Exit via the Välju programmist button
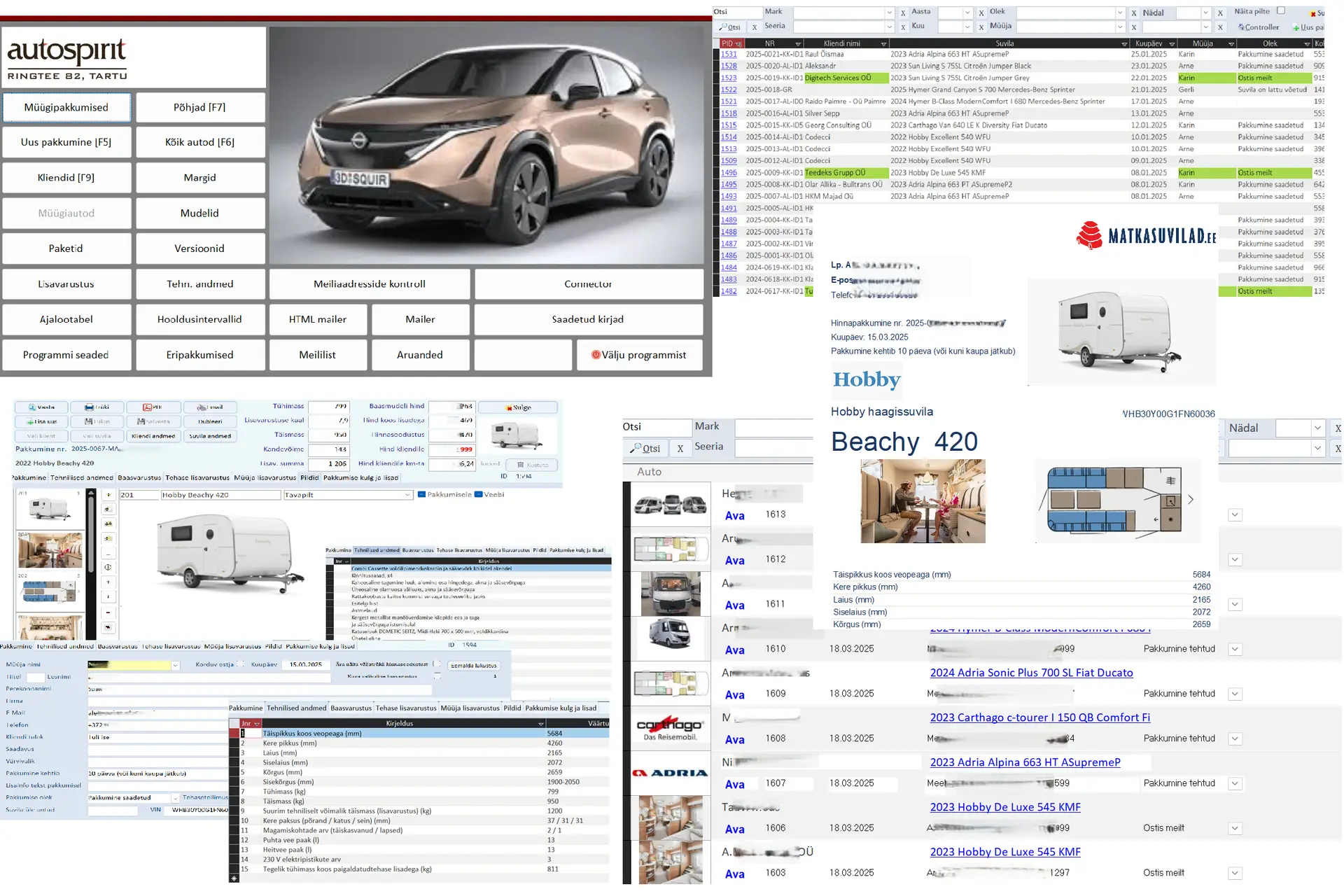1344x896 pixels. tap(638, 355)
